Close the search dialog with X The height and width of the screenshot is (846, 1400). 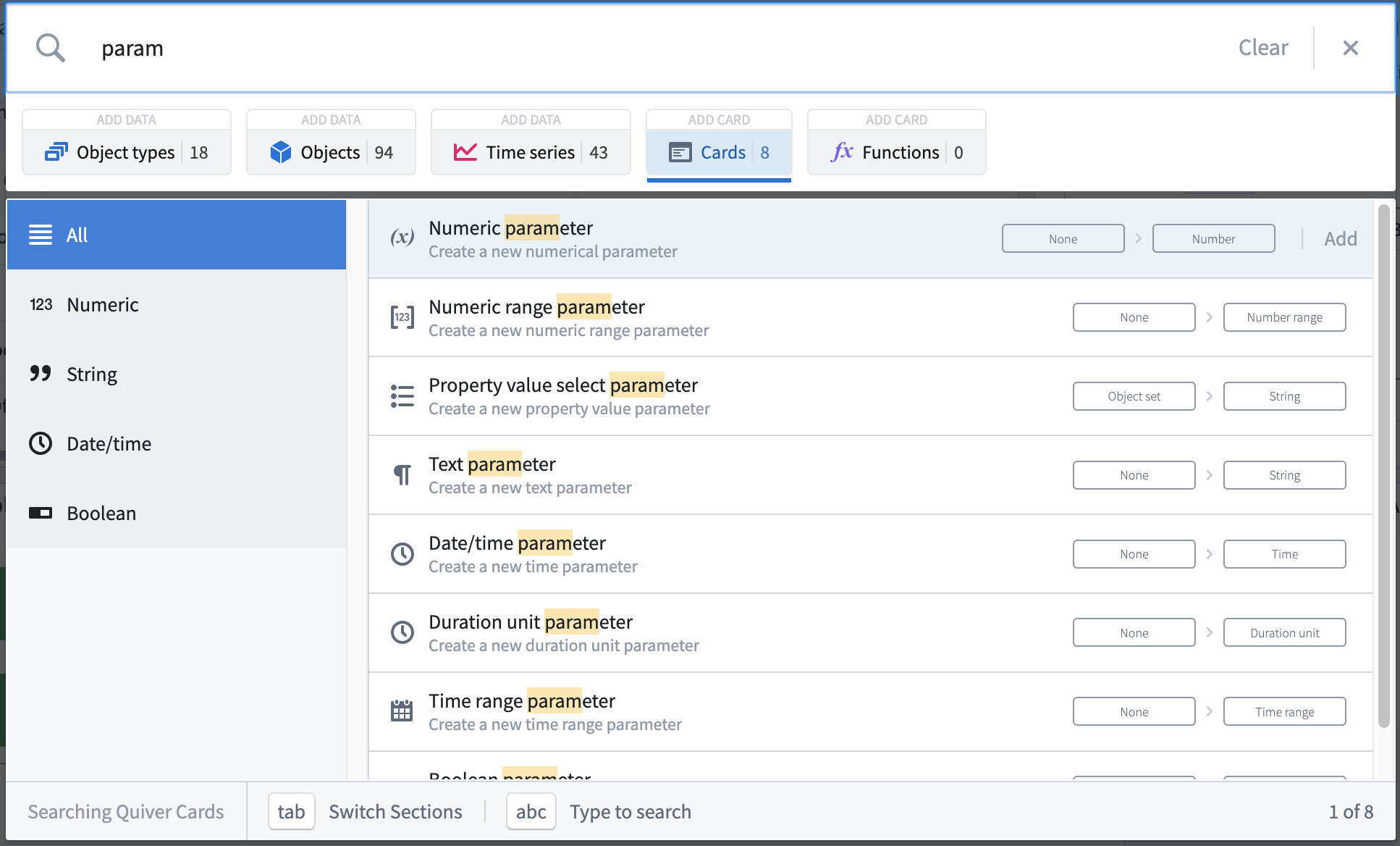click(1351, 48)
